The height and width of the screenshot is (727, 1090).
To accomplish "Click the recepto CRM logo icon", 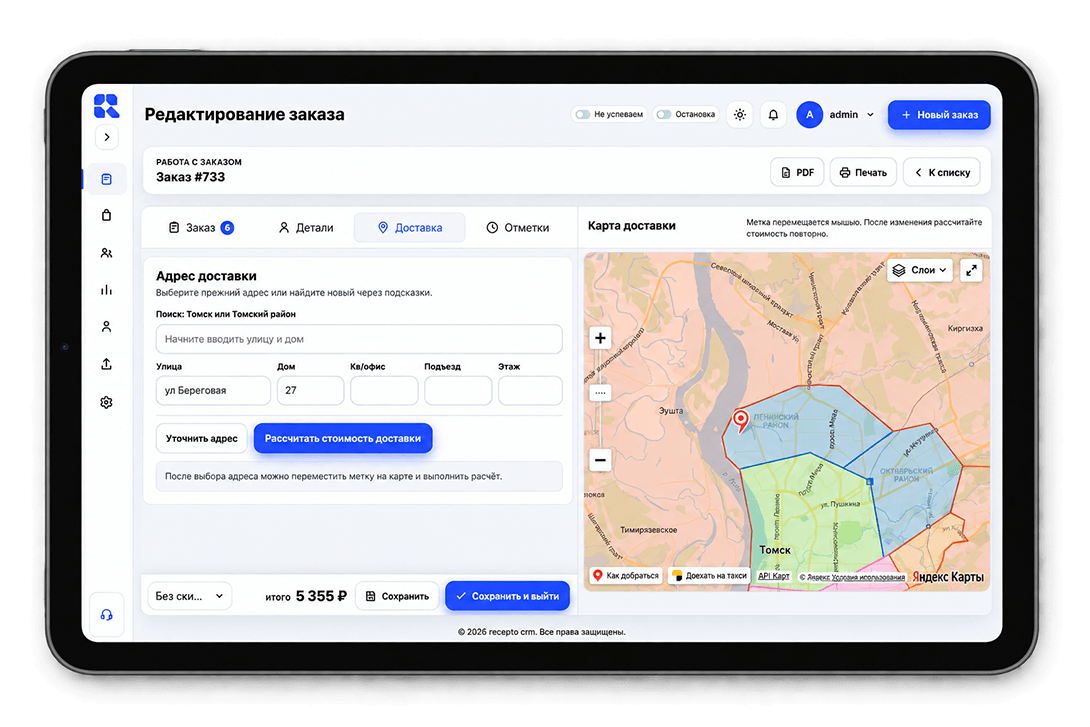I will (x=106, y=106).
